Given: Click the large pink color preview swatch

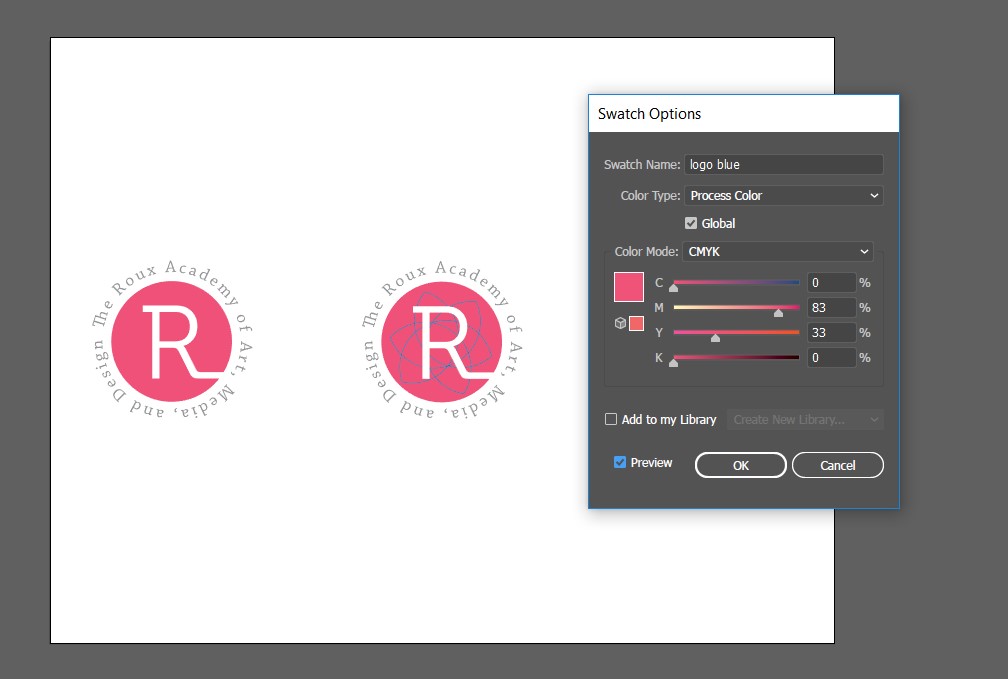Looking at the screenshot, I should (629, 287).
